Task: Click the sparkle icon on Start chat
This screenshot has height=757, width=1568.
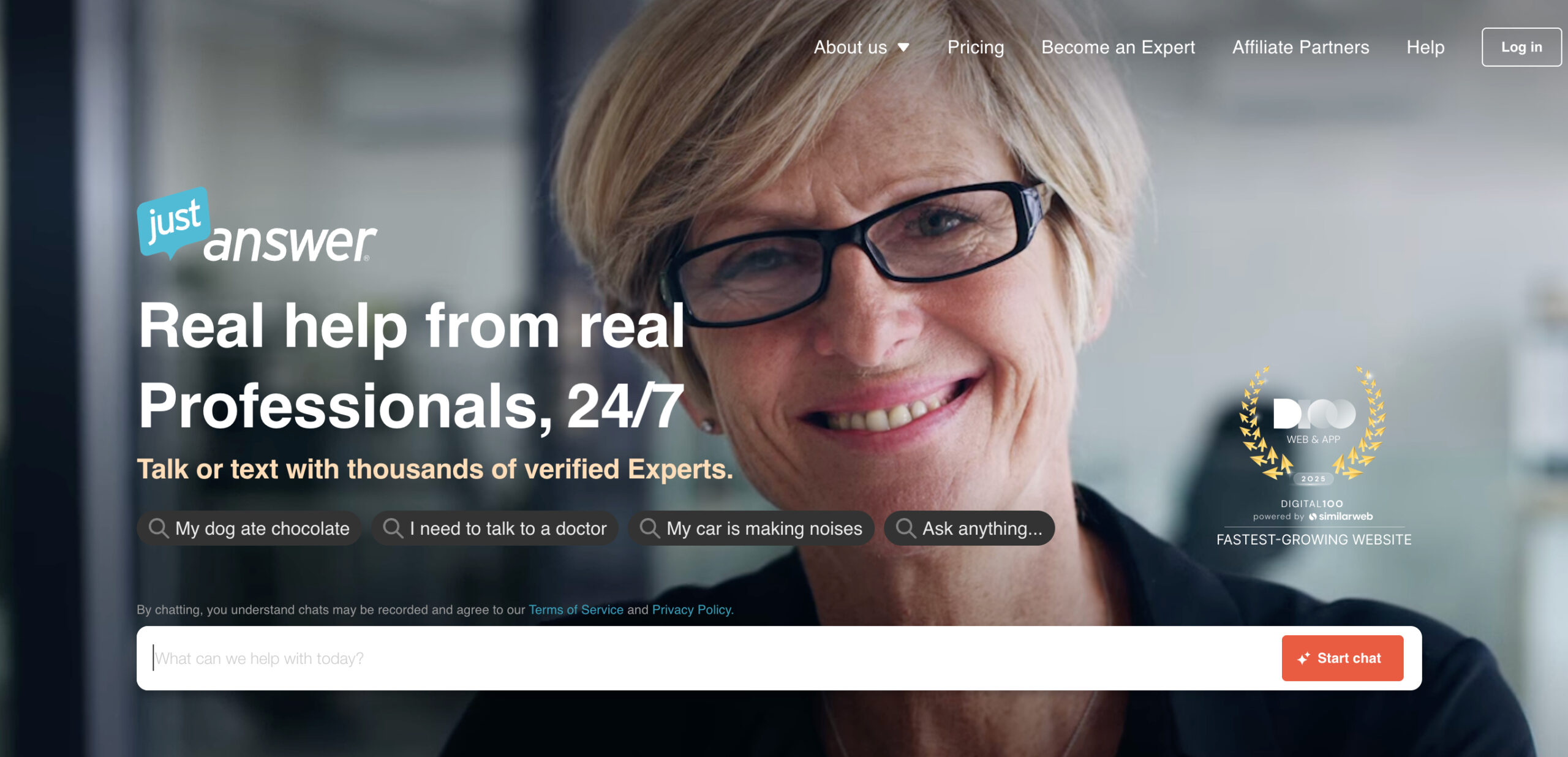Action: click(1303, 658)
